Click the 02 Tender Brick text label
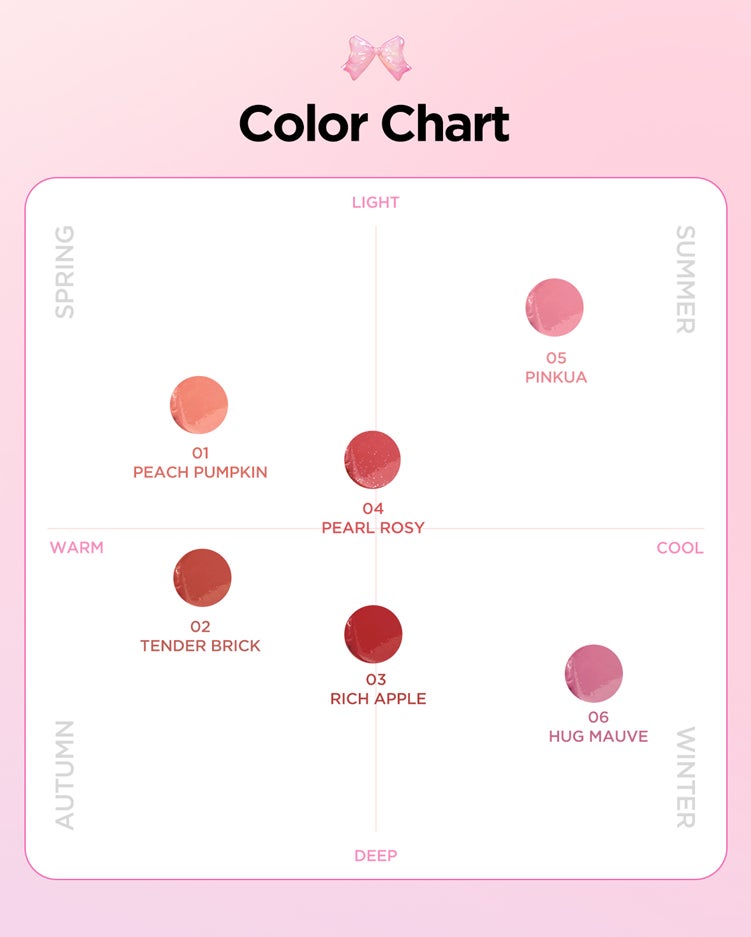 (200, 637)
